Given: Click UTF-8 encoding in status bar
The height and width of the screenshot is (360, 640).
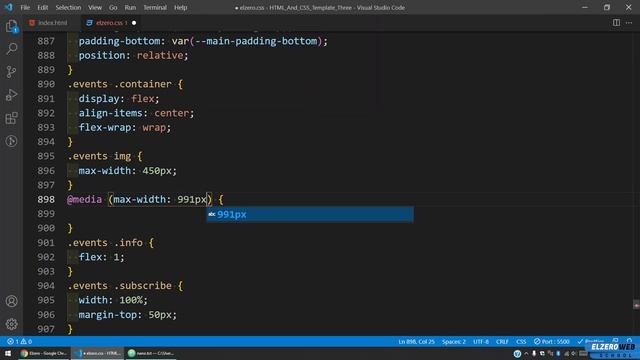Looking at the screenshot, I should pyautogui.click(x=481, y=341).
